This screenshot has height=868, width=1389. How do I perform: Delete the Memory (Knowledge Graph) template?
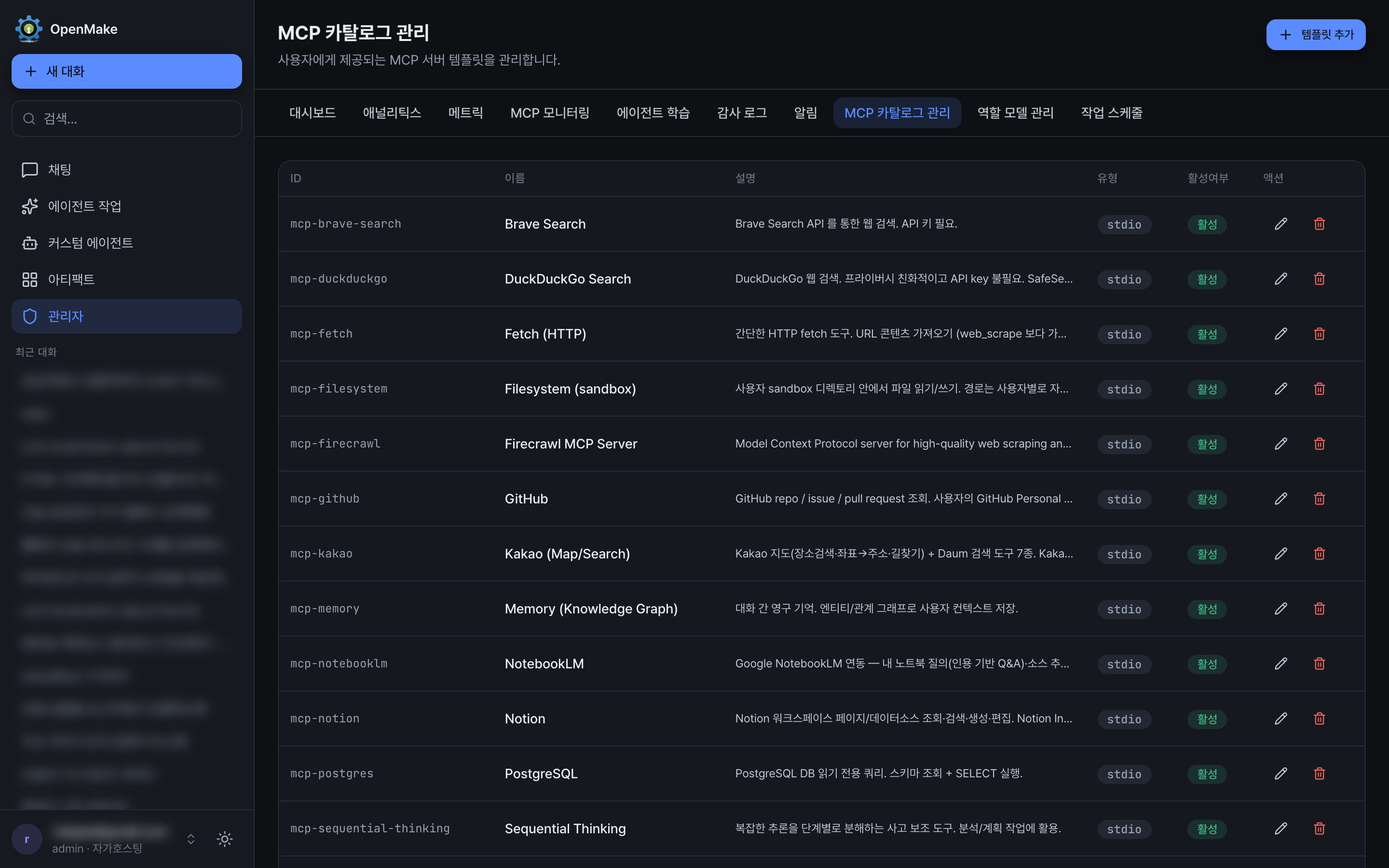[1319, 609]
